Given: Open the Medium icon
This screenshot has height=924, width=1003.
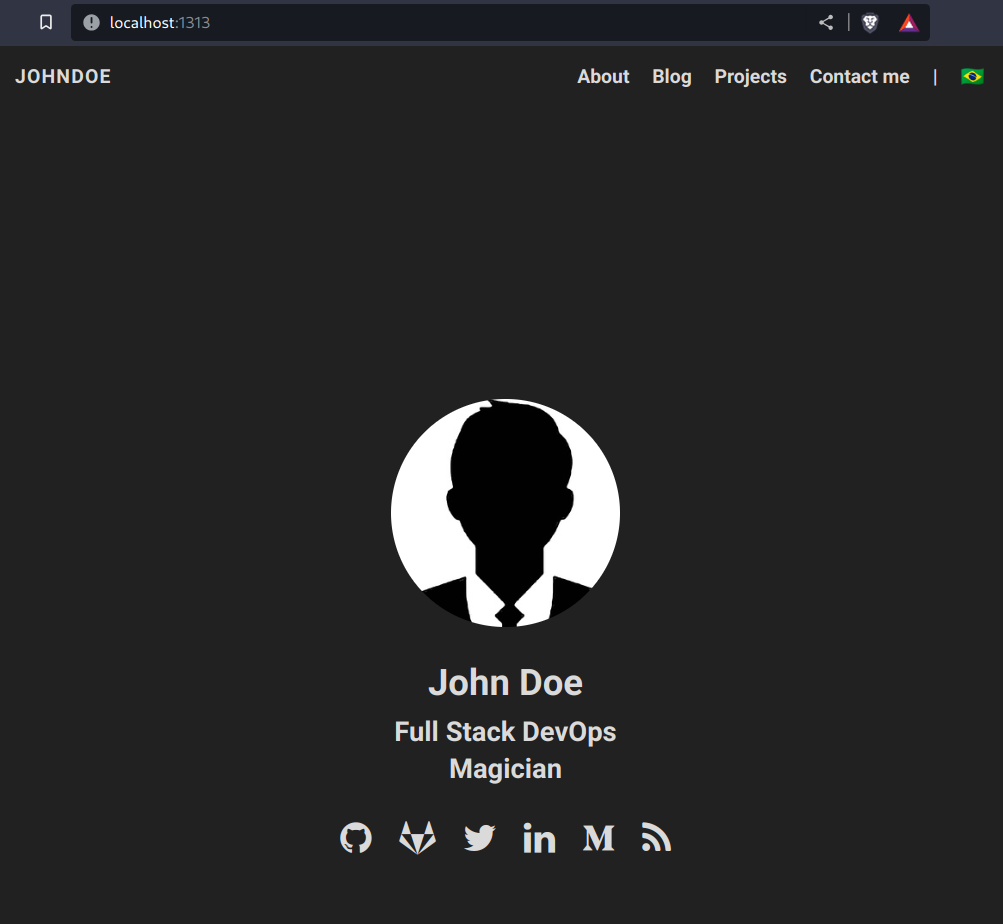Looking at the screenshot, I should point(597,838).
